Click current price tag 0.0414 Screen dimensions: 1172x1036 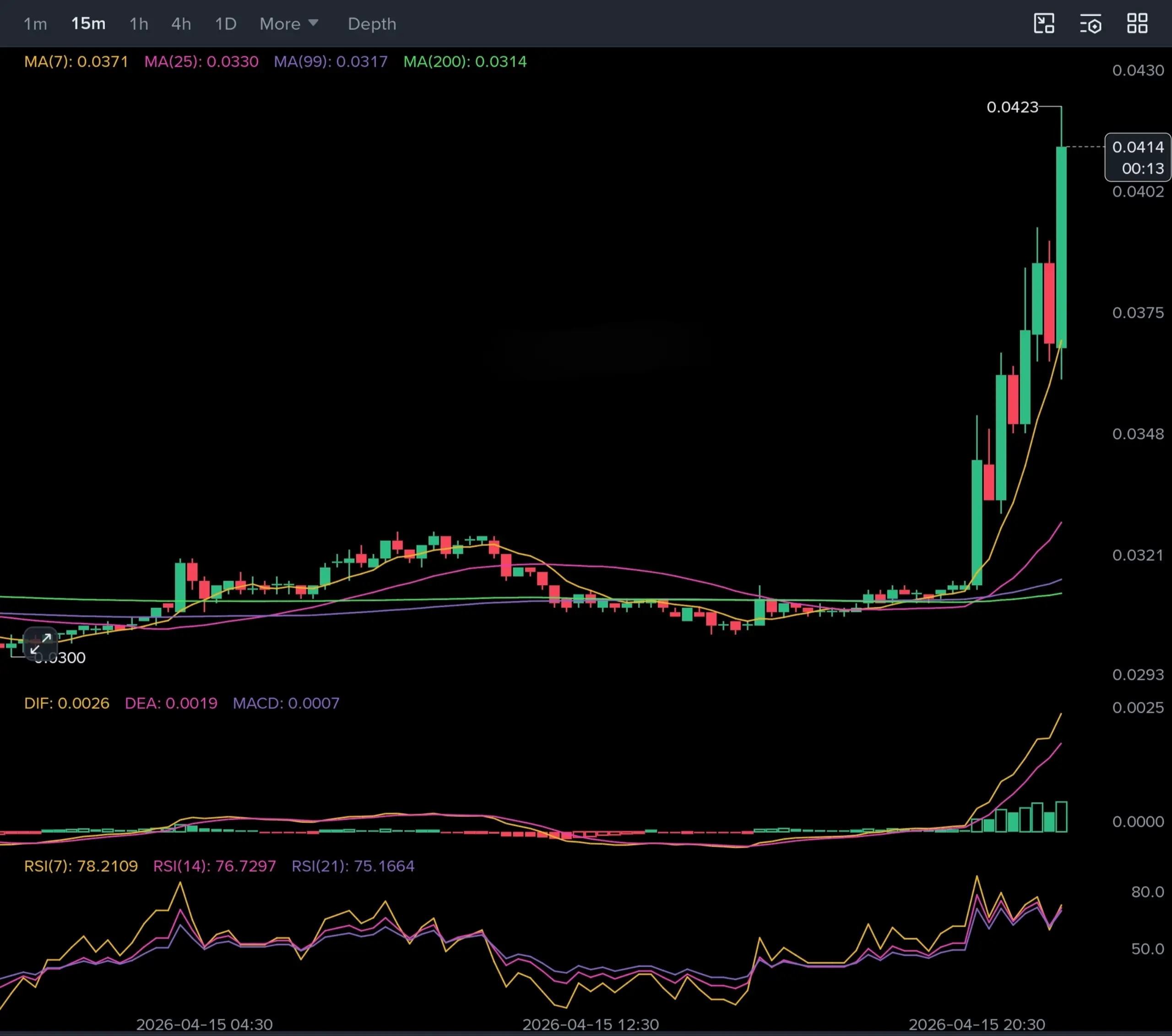(1138, 147)
